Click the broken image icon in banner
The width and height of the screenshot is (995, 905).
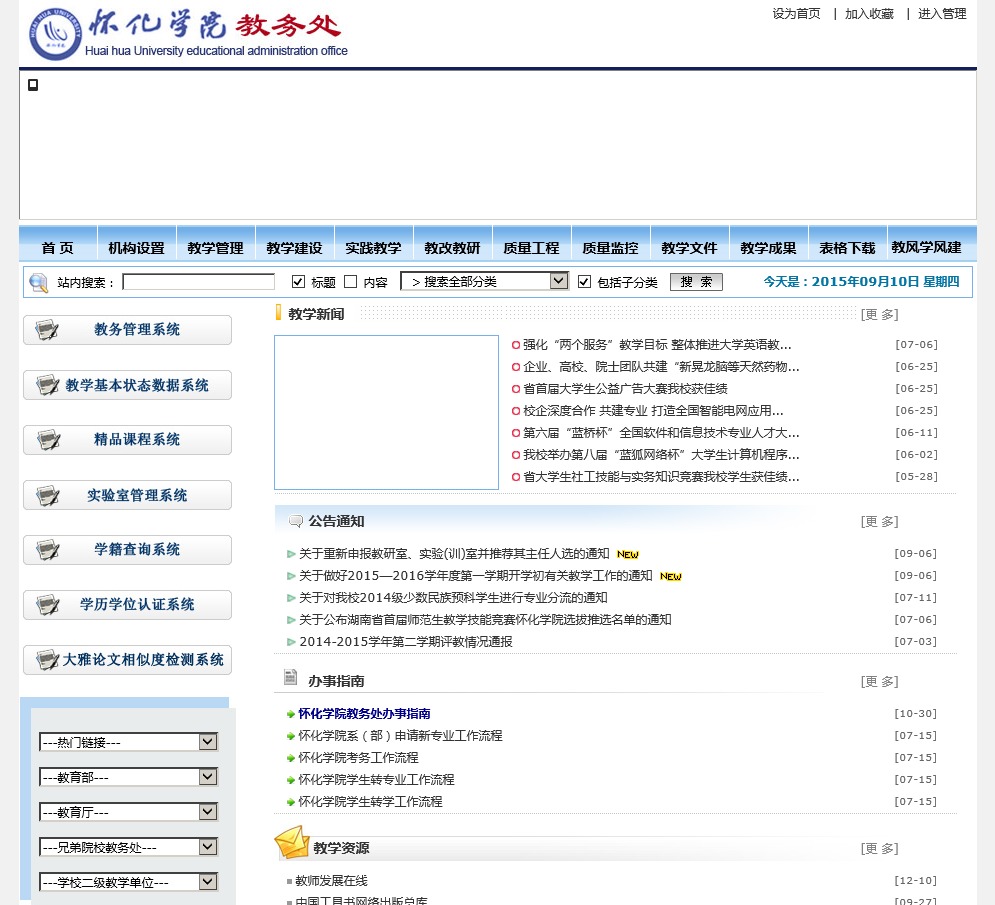coord(33,85)
